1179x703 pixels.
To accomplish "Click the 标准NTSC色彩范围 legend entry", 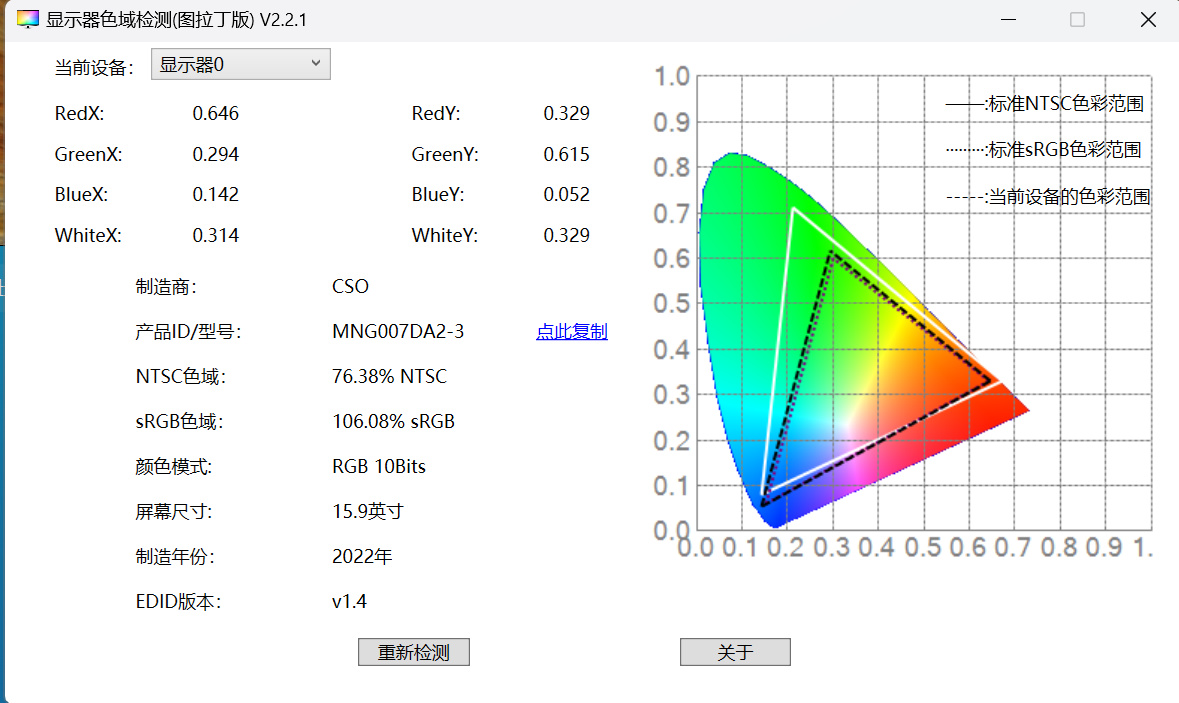I will pyautogui.click(x=1045, y=104).
